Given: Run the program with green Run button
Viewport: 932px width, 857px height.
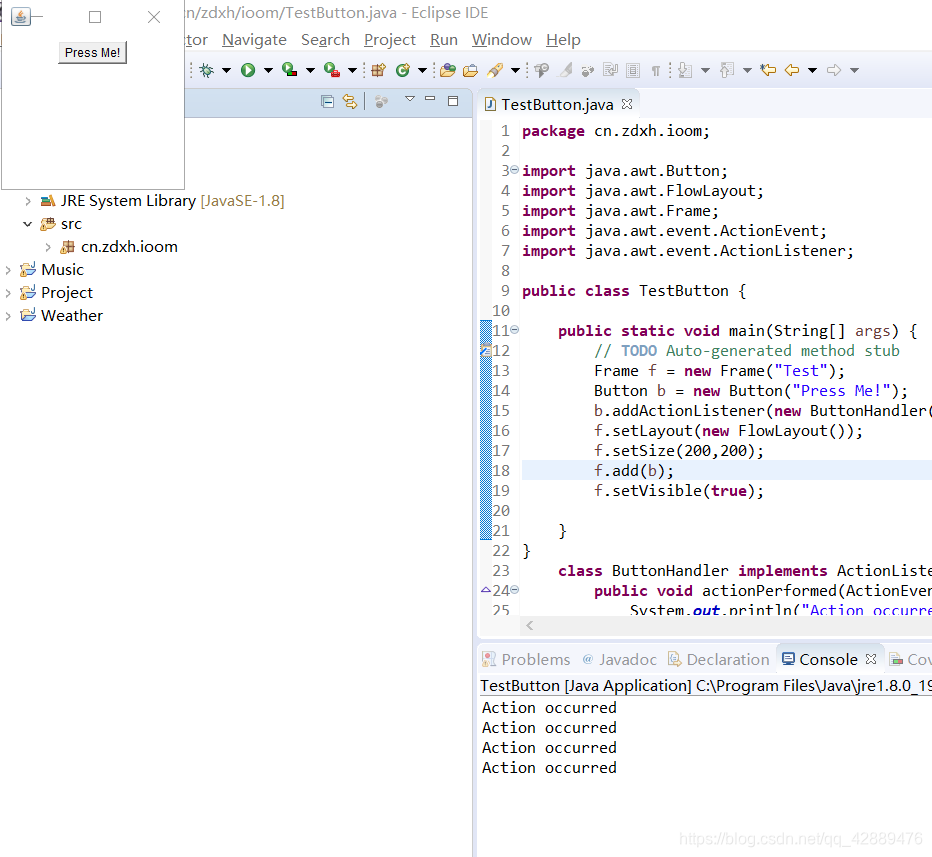Looking at the screenshot, I should point(248,70).
